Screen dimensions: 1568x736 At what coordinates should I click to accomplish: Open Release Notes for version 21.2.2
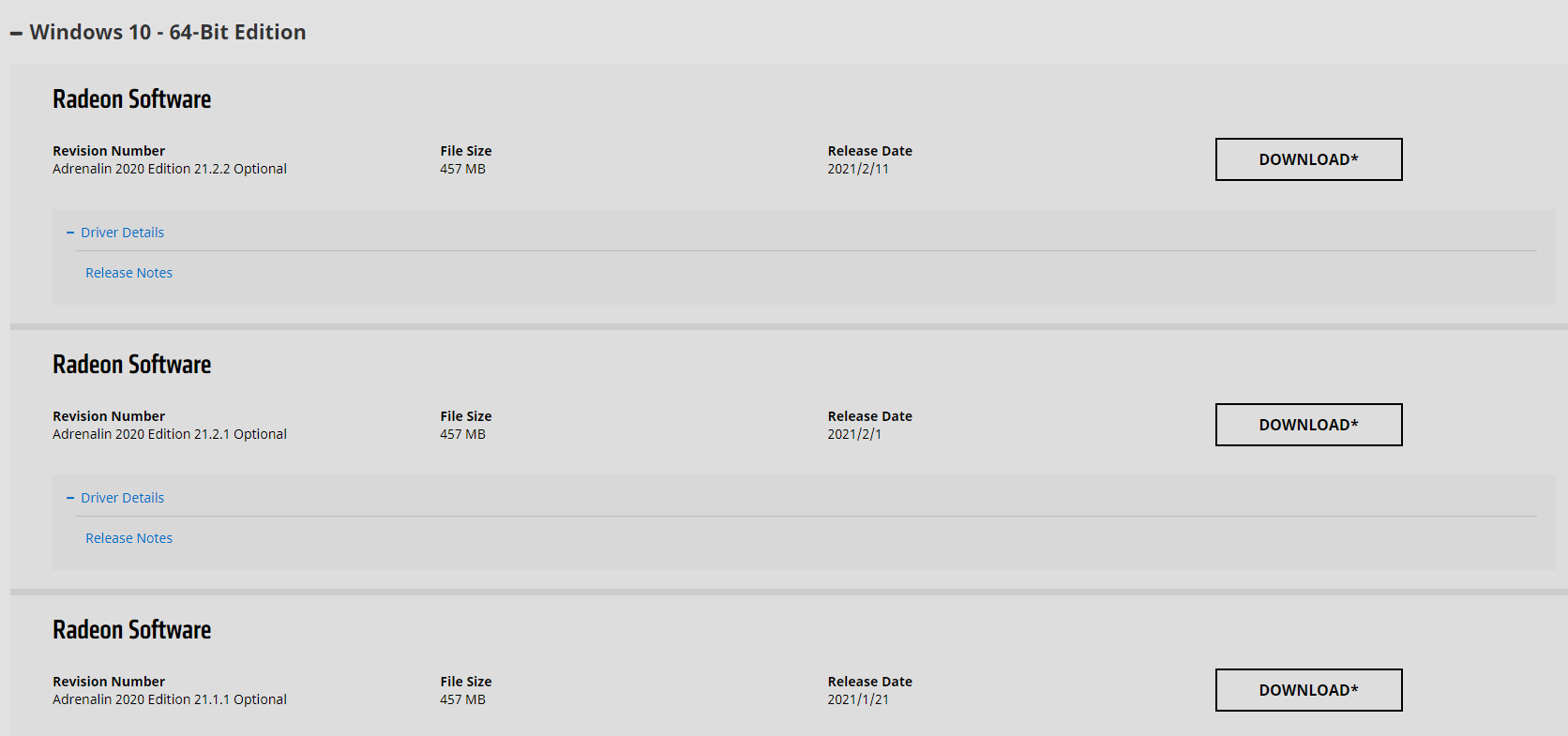pyautogui.click(x=128, y=273)
